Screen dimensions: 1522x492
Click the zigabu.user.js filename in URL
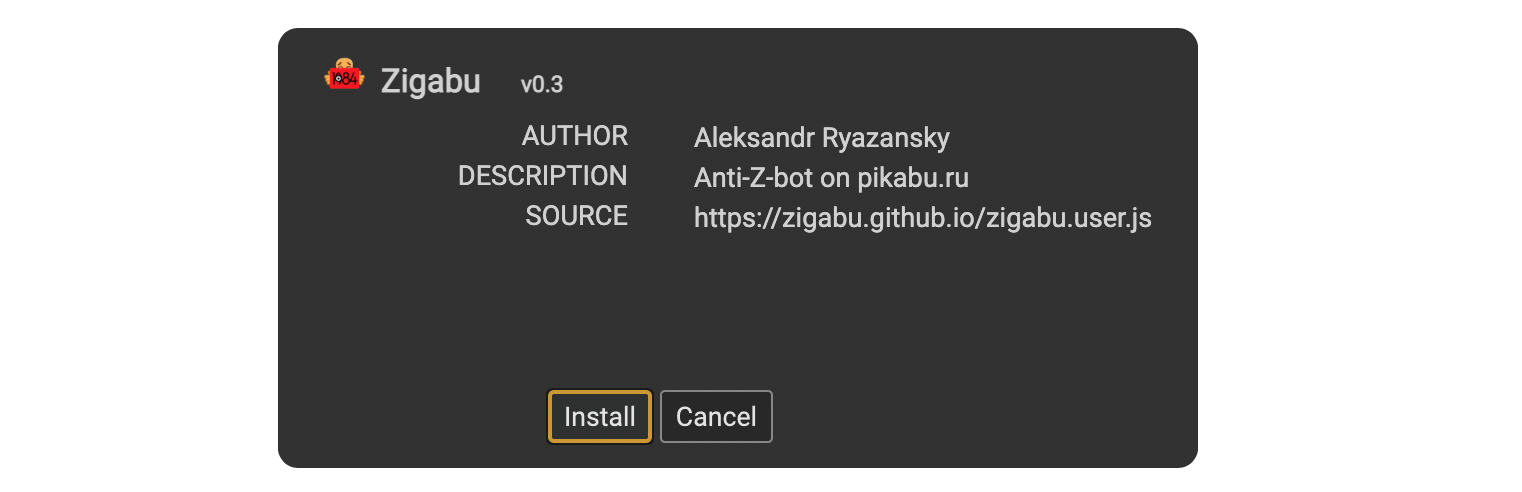pos(1069,218)
